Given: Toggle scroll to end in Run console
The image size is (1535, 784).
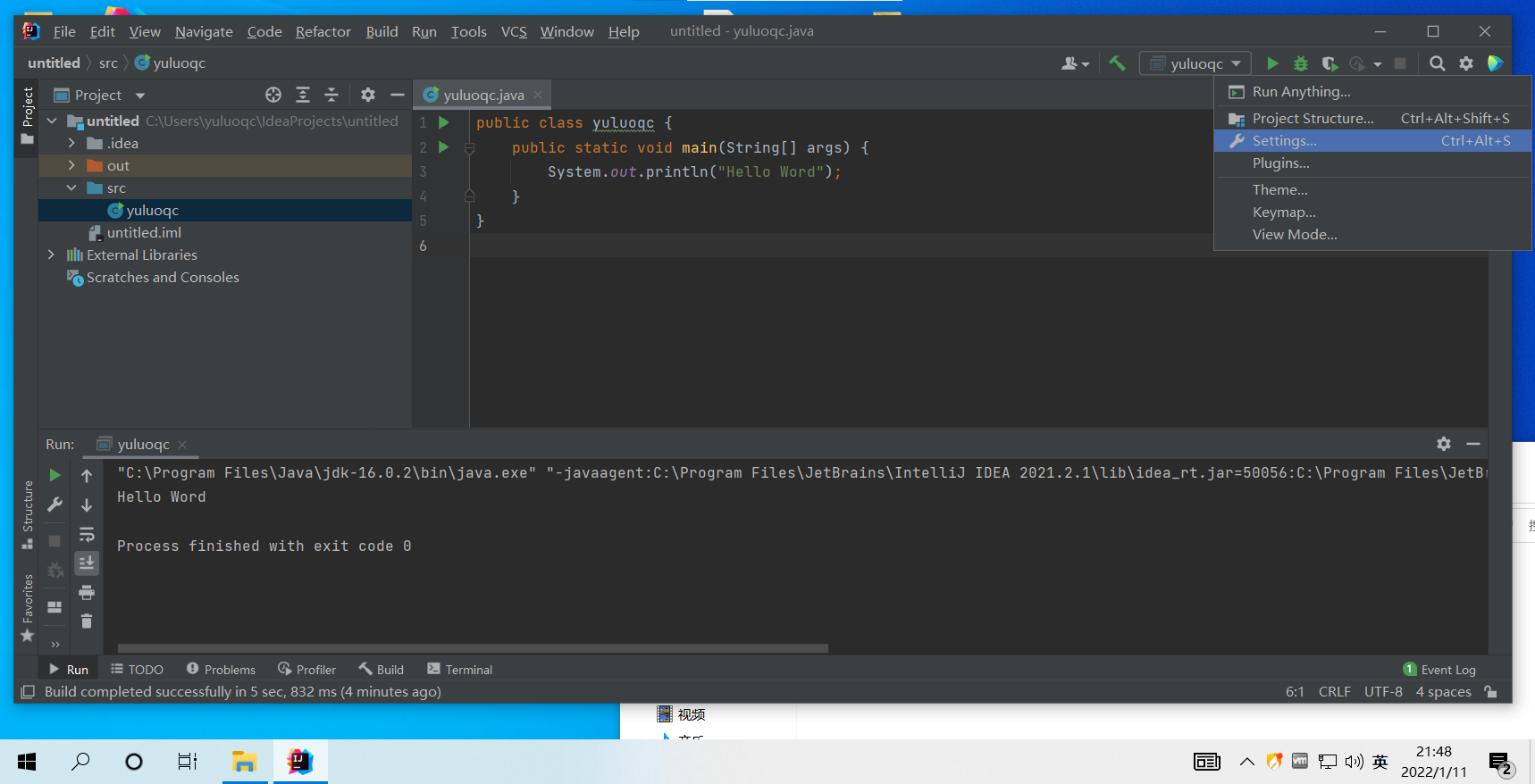Looking at the screenshot, I should [x=87, y=563].
